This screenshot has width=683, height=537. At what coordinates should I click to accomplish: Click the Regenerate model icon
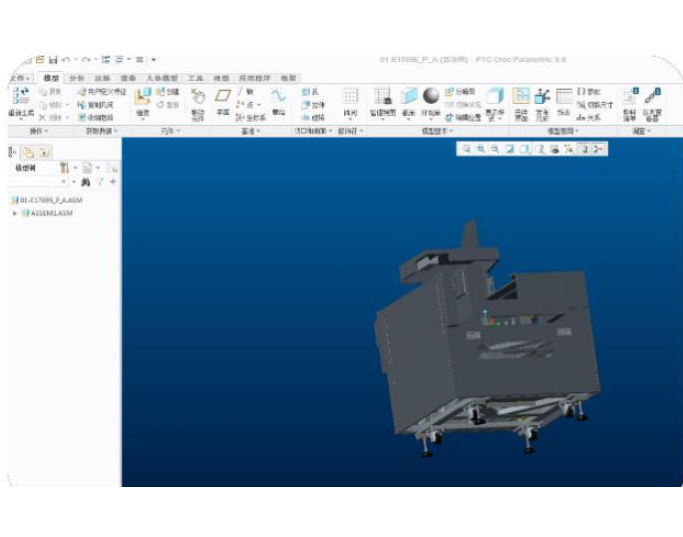click(x=20, y=97)
